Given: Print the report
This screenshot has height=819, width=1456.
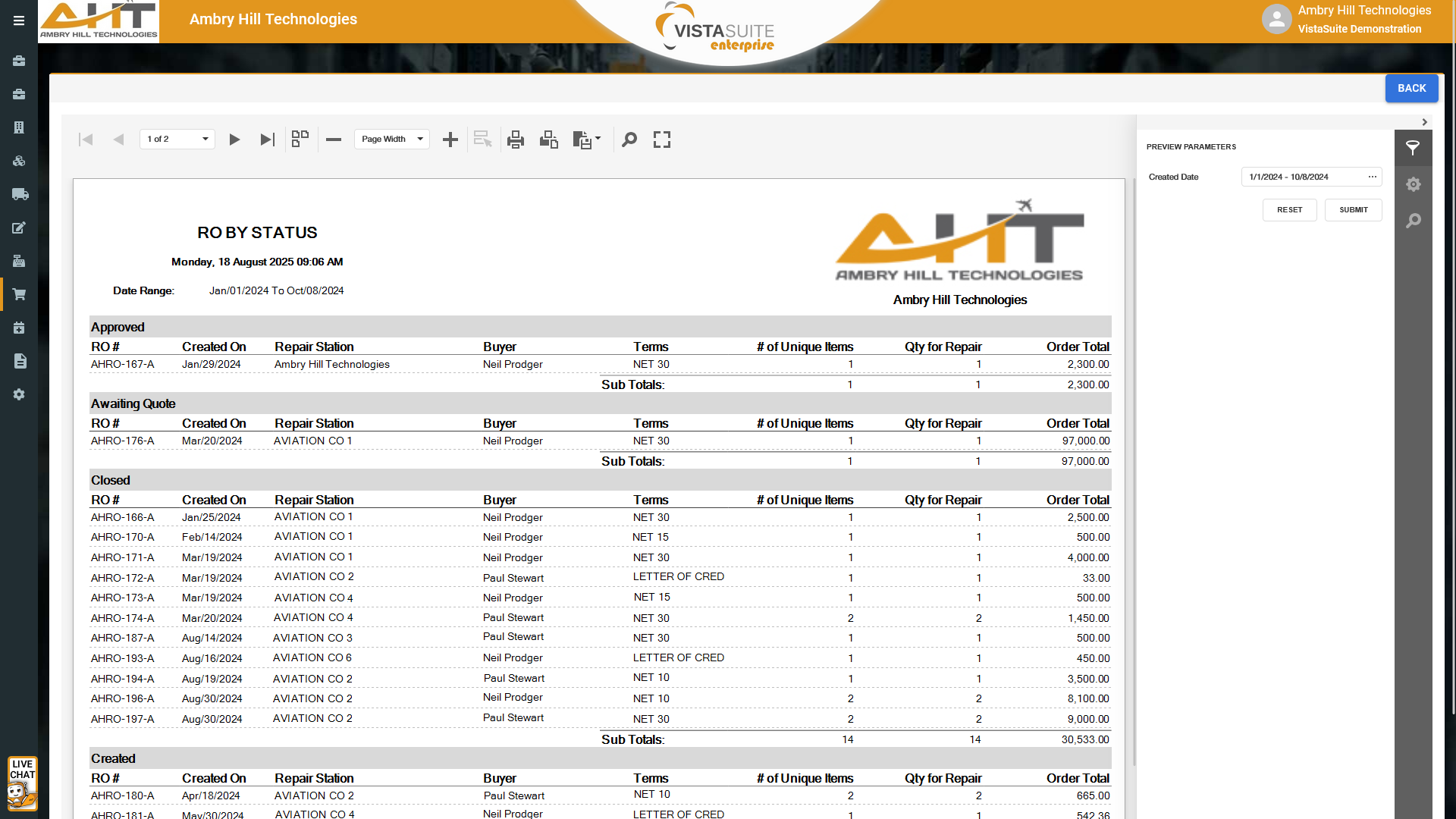Looking at the screenshot, I should pos(516,140).
